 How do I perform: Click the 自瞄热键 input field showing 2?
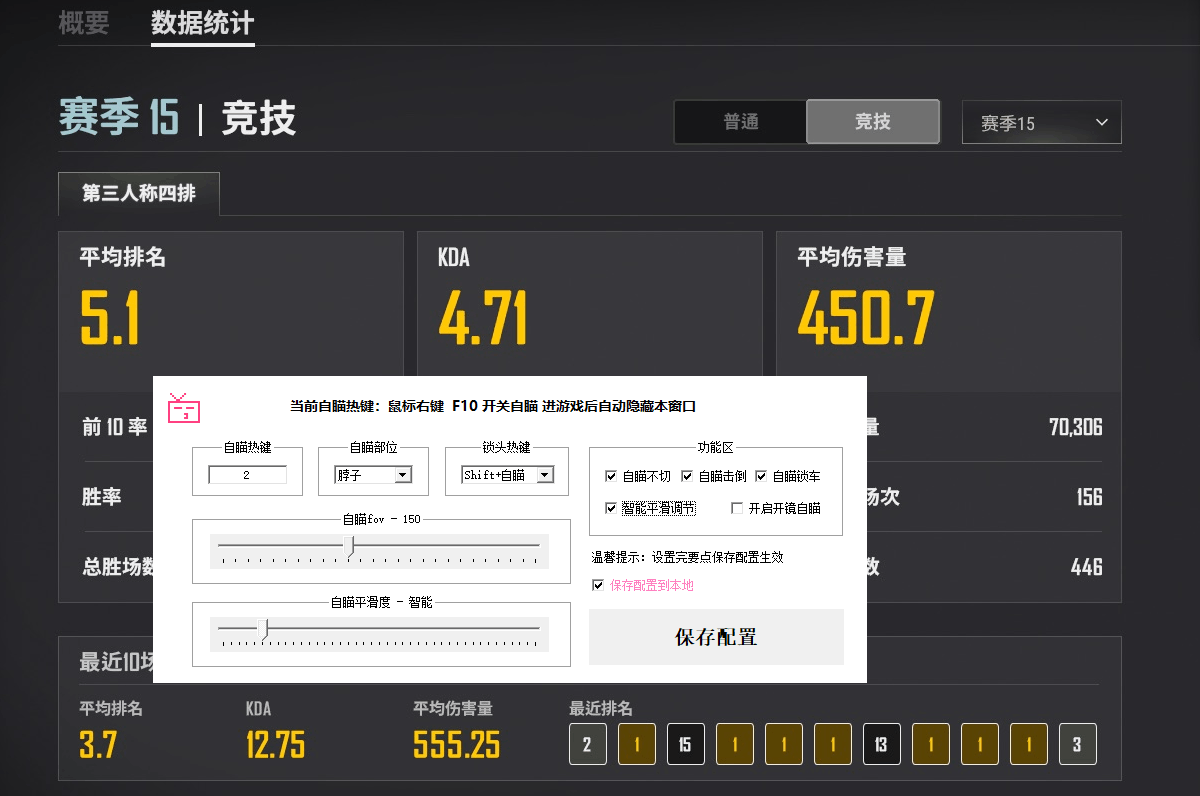coord(247,476)
